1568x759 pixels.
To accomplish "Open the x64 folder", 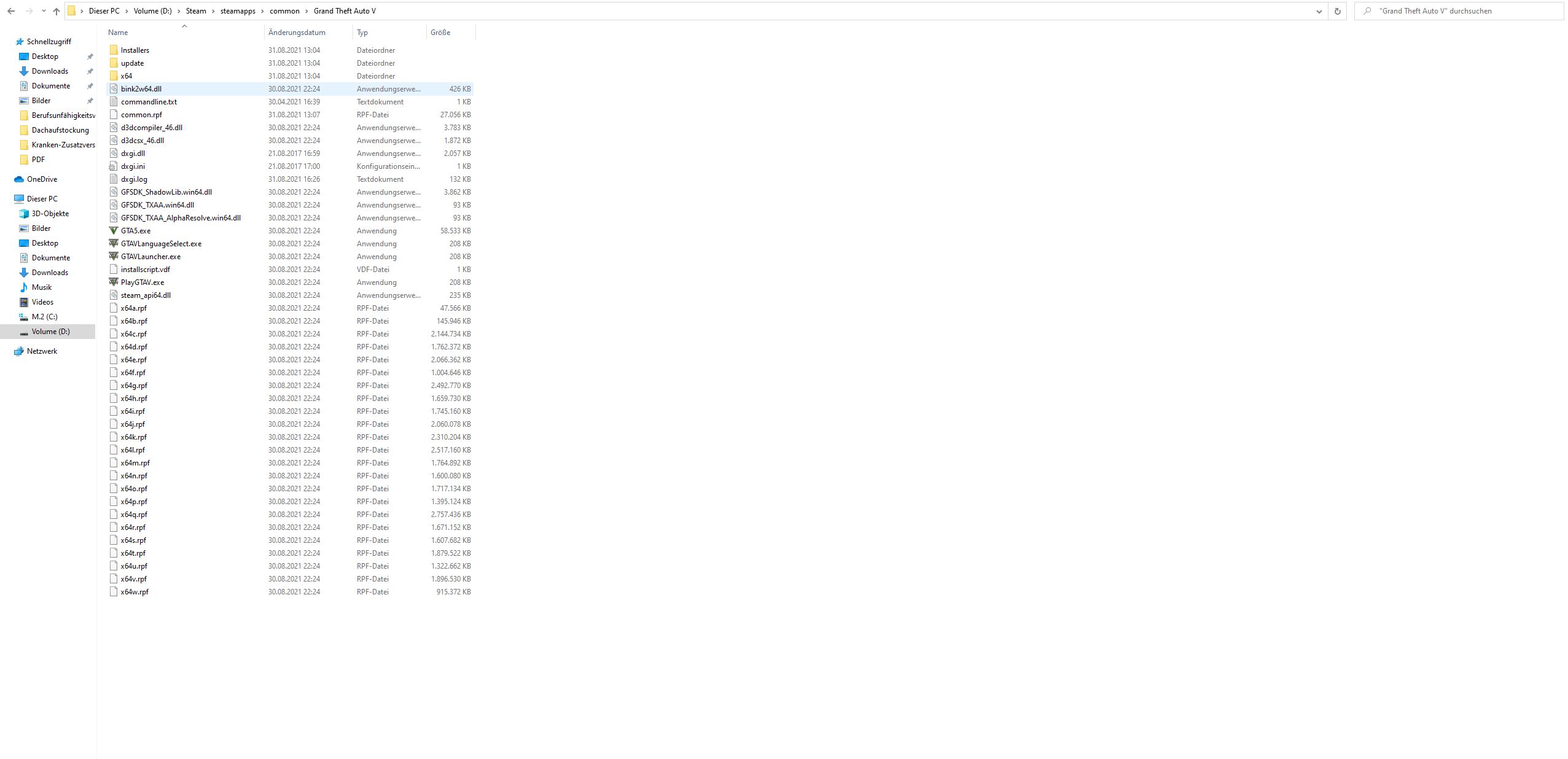I will pos(128,76).
